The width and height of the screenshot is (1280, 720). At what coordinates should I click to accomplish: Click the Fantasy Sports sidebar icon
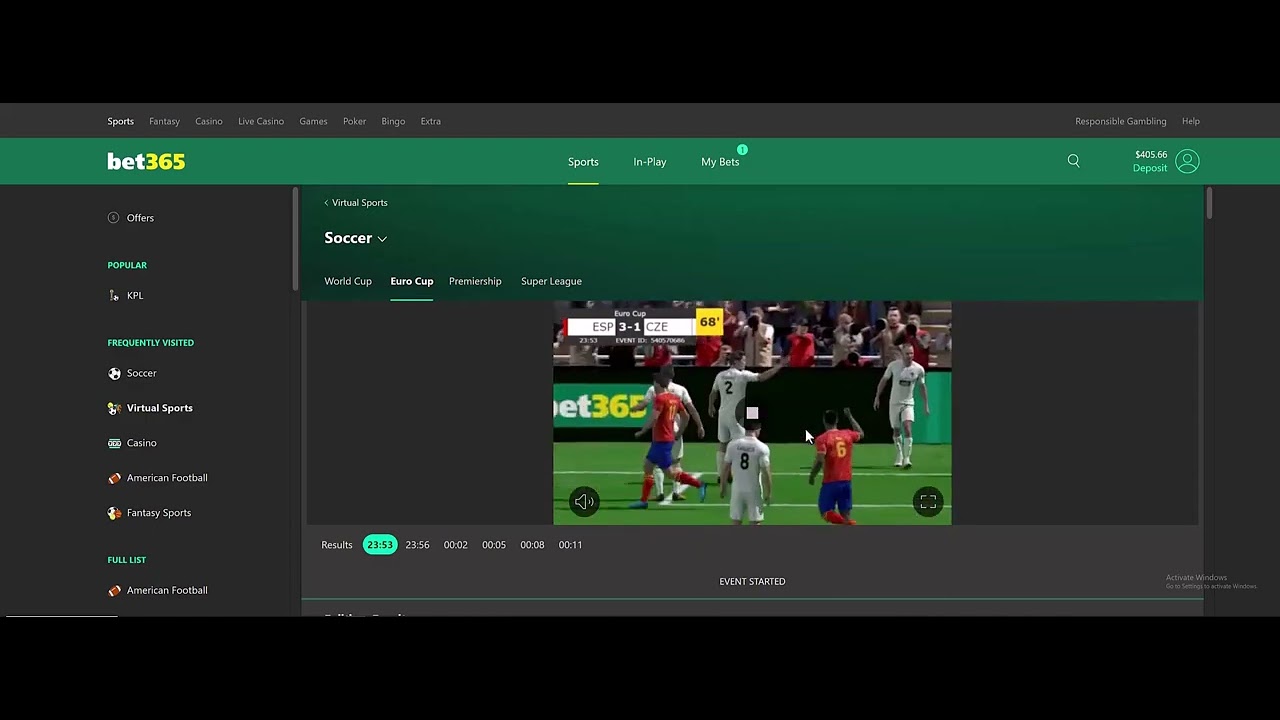pos(114,513)
